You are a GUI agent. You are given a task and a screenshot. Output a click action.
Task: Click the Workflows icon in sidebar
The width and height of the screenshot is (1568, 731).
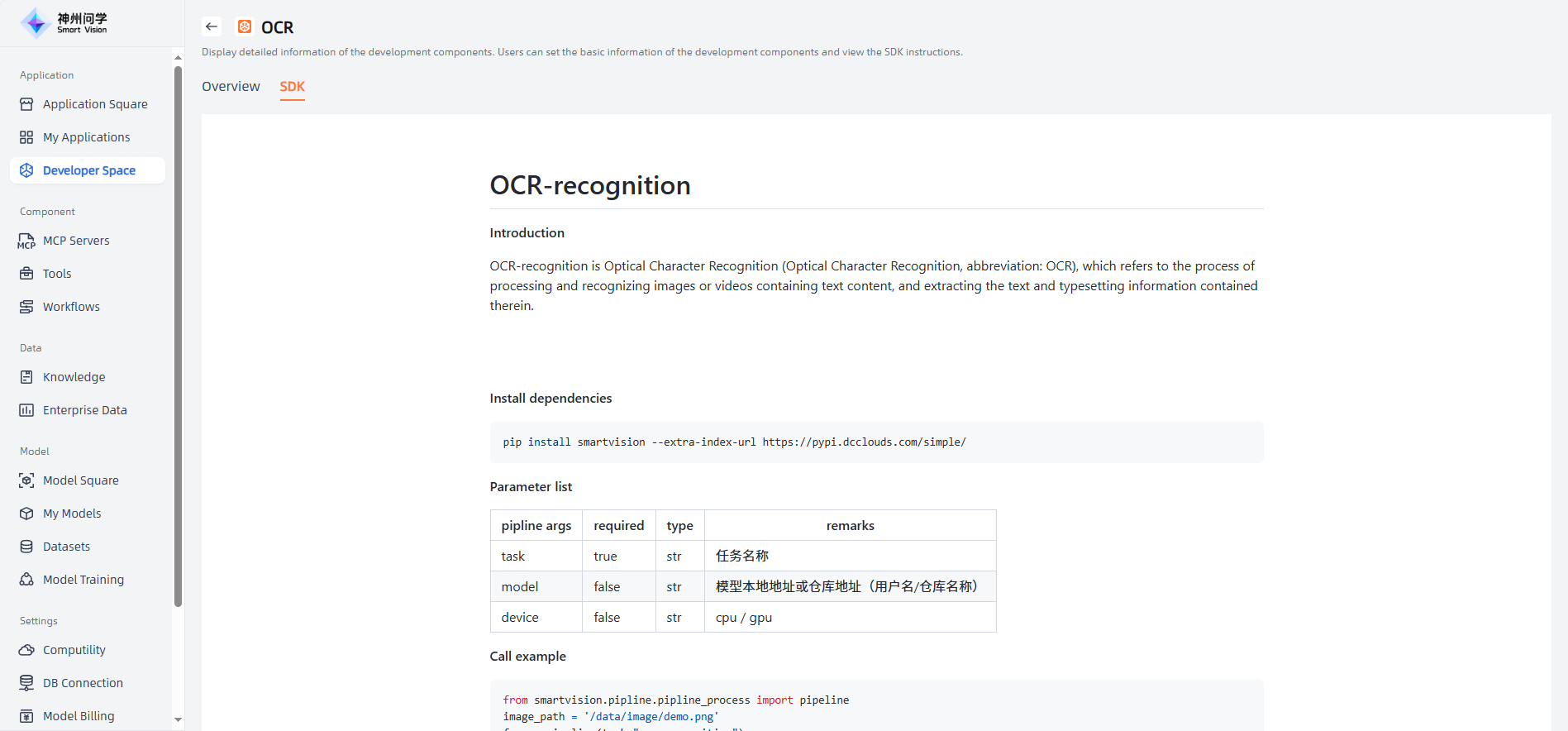pos(26,307)
